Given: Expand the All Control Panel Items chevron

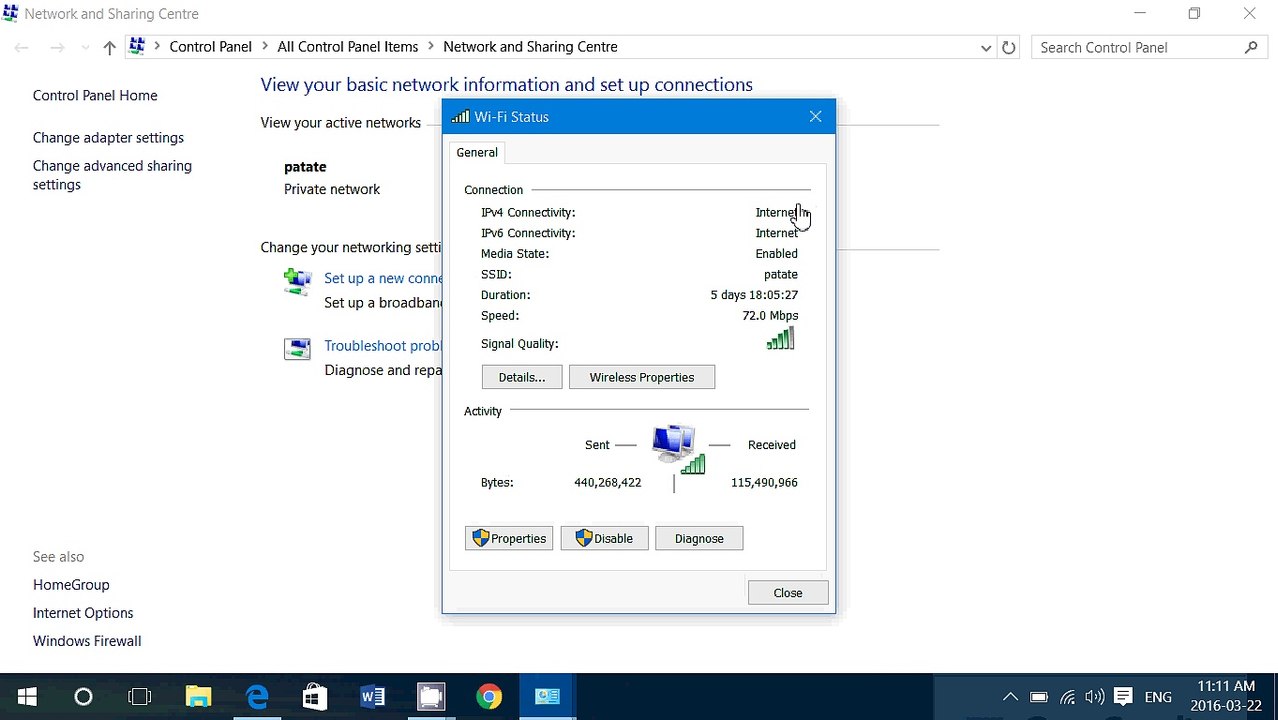Looking at the screenshot, I should (x=431, y=46).
